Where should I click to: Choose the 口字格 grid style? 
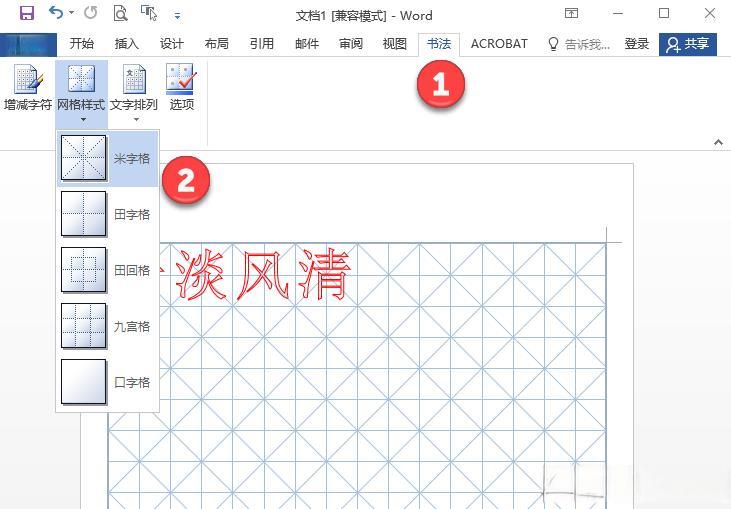tap(108, 382)
